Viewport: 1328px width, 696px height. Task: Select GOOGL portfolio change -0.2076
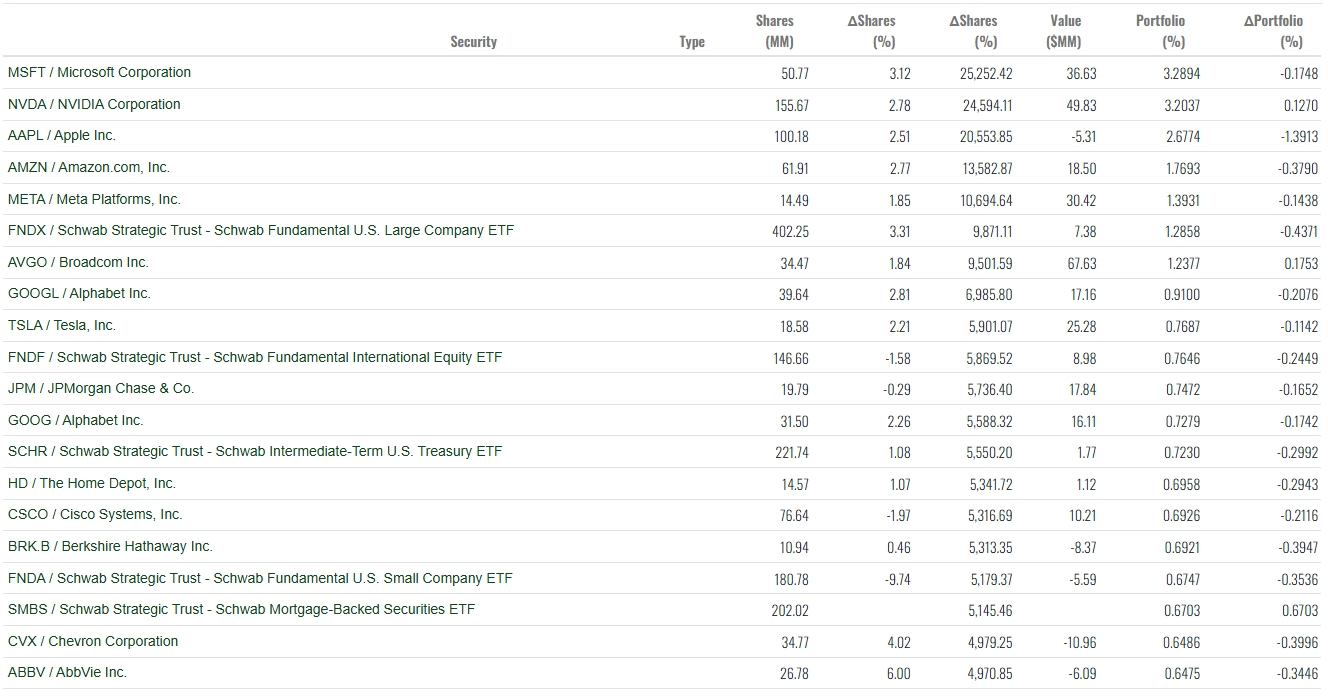[1298, 295]
